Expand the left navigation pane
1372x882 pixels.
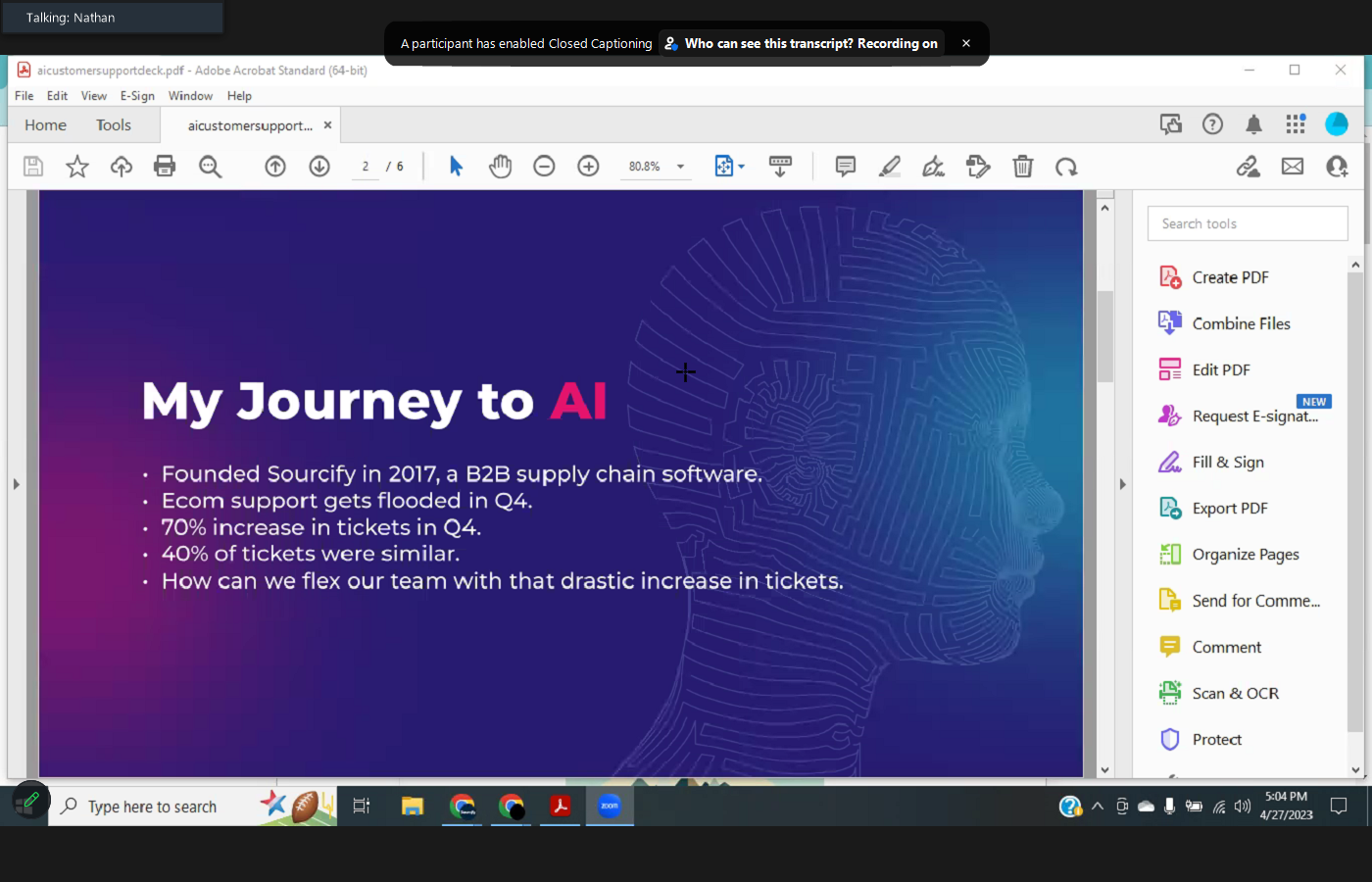16,484
